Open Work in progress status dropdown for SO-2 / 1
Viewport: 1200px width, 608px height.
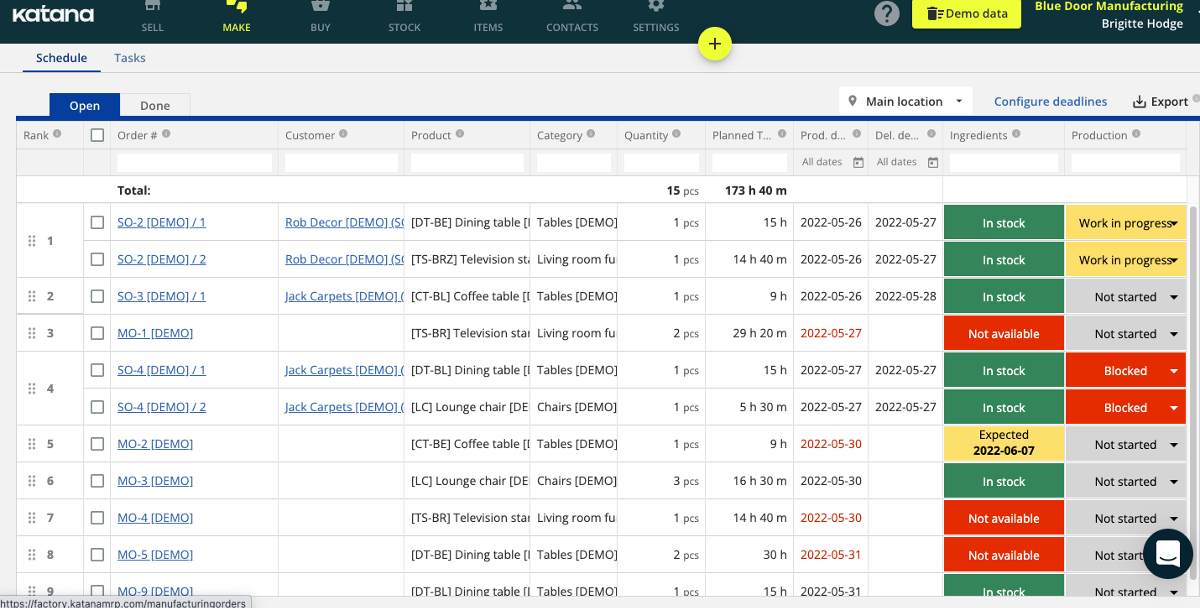tap(1174, 223)
